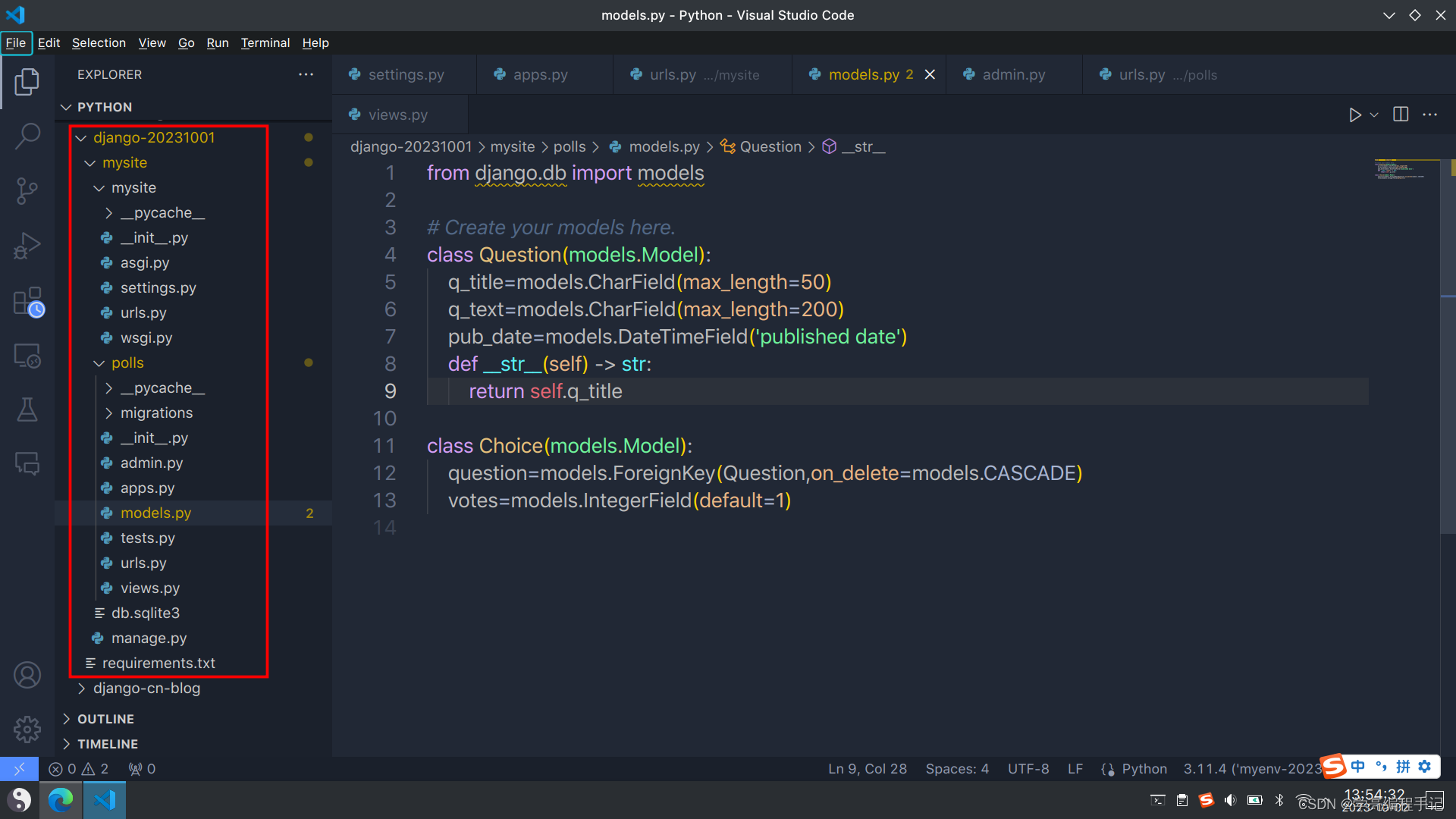Open Sogou input settings gear
This screenshot has width=1456, height=819.
point(1425,767)
